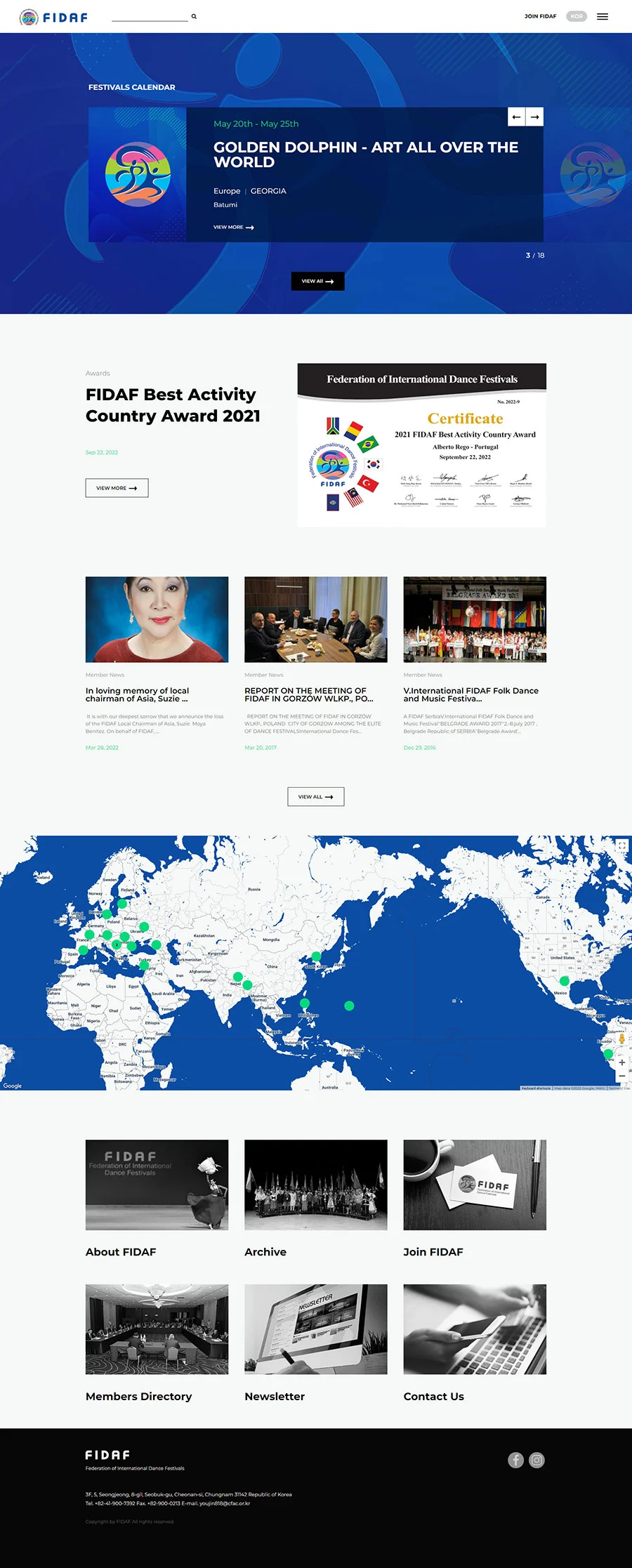This screenshot has width=632, height=1568.
Task: Click VIEW MORE for the award article
Action: pyautogui.click(x=117, y=488)
